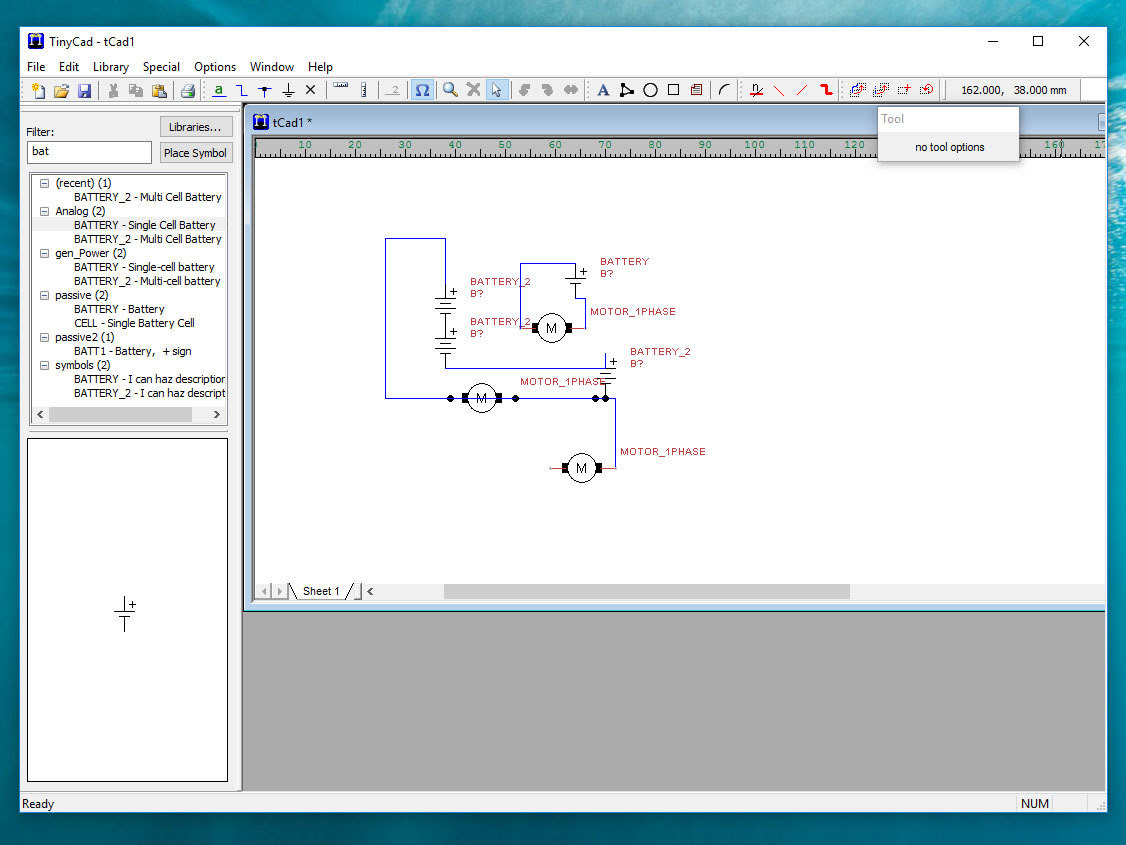This screenshot has height=845, width=1126.
Task: Save the design with the floppy disk icon
Action: click(85, 90)
